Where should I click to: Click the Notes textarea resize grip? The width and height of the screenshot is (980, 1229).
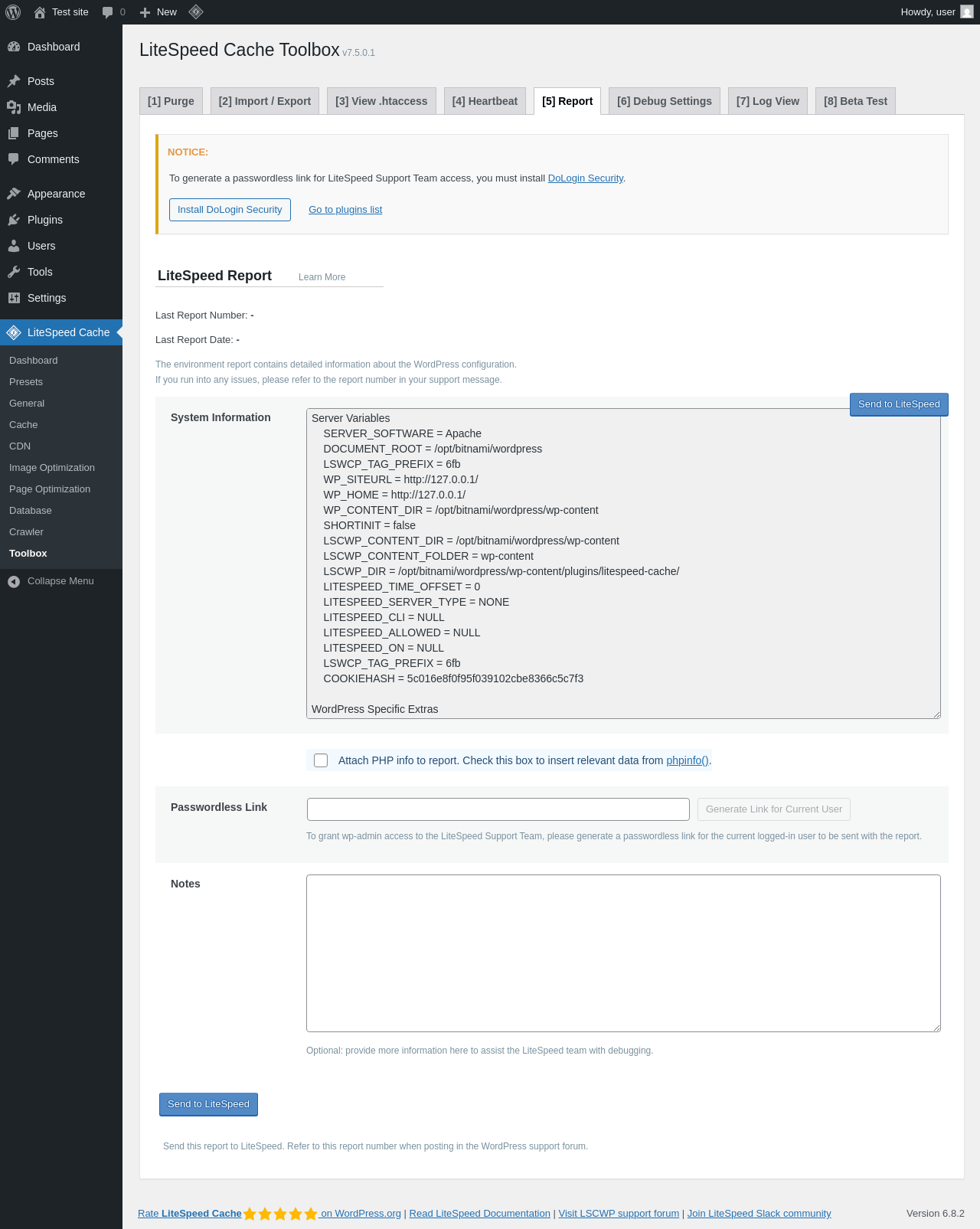(x=936, y=1028)
